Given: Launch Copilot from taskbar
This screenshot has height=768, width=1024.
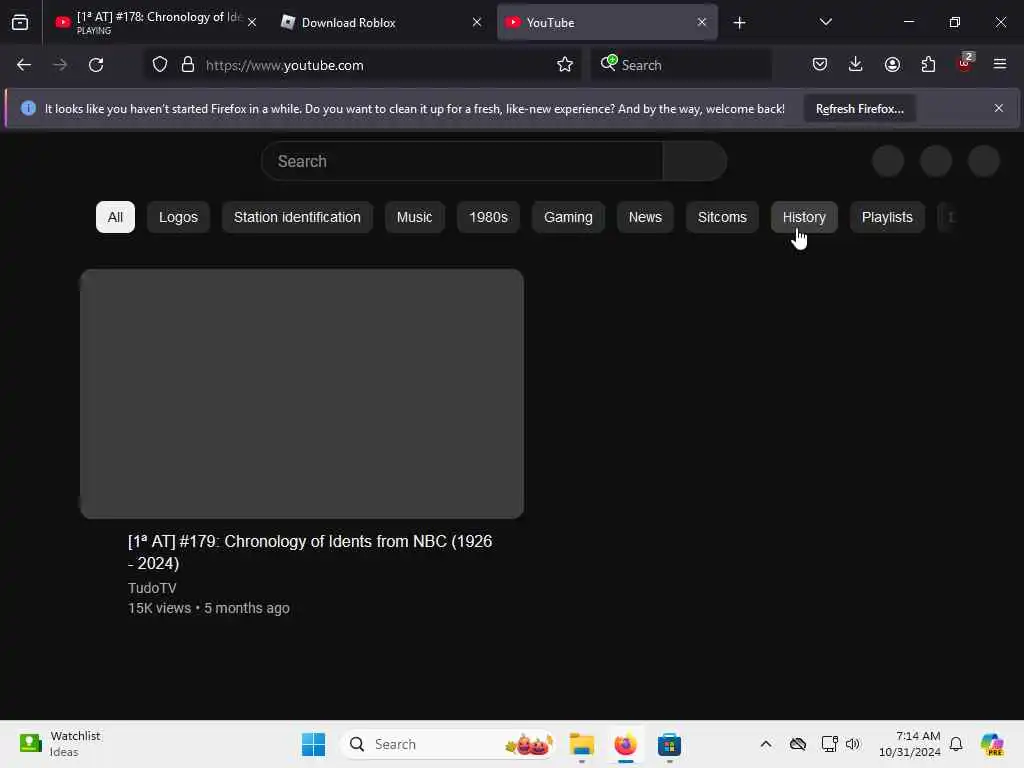Looking at the screenshot, I should point(992,744).
